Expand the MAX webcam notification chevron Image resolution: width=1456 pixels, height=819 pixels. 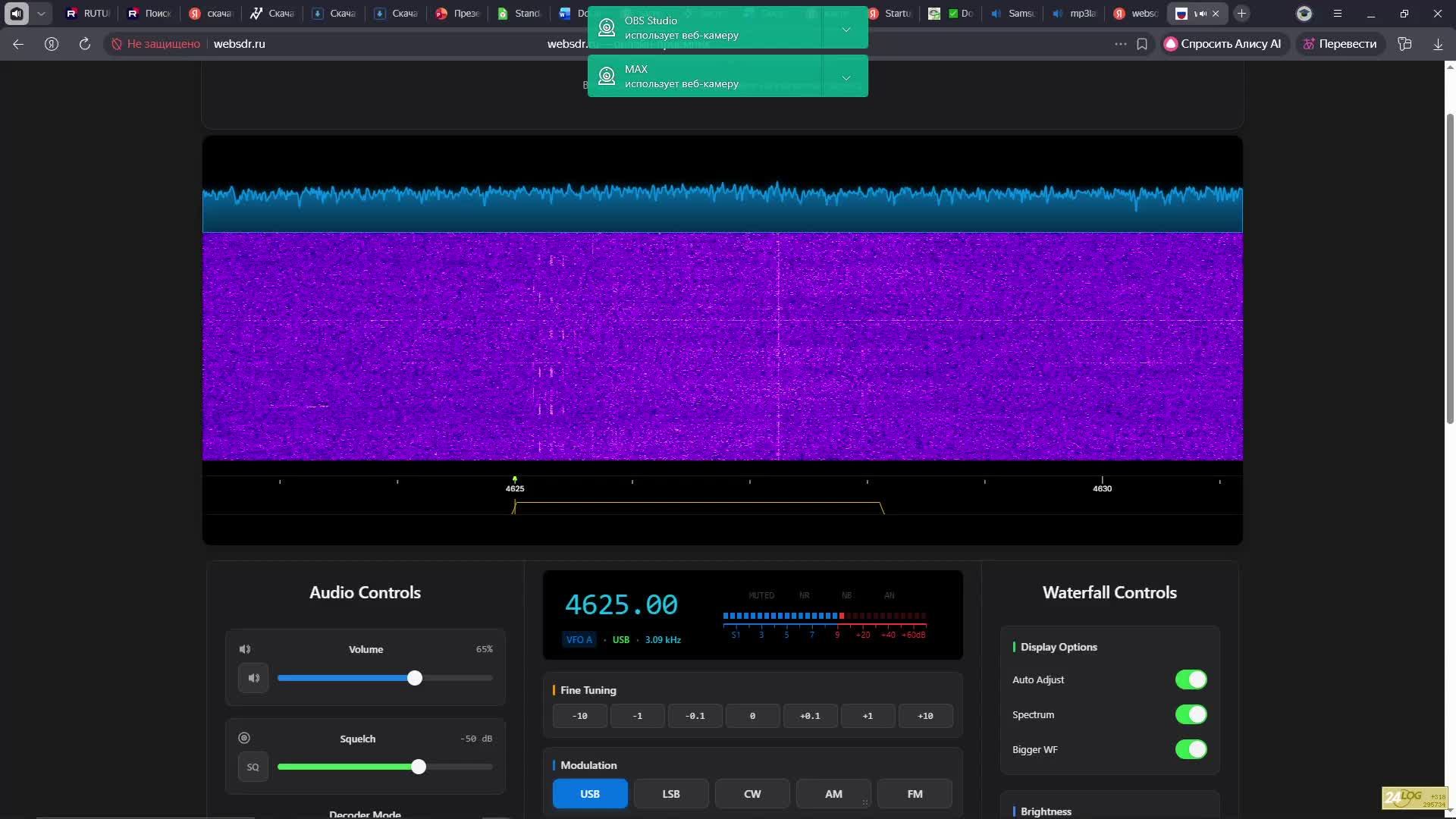[846, 77]
